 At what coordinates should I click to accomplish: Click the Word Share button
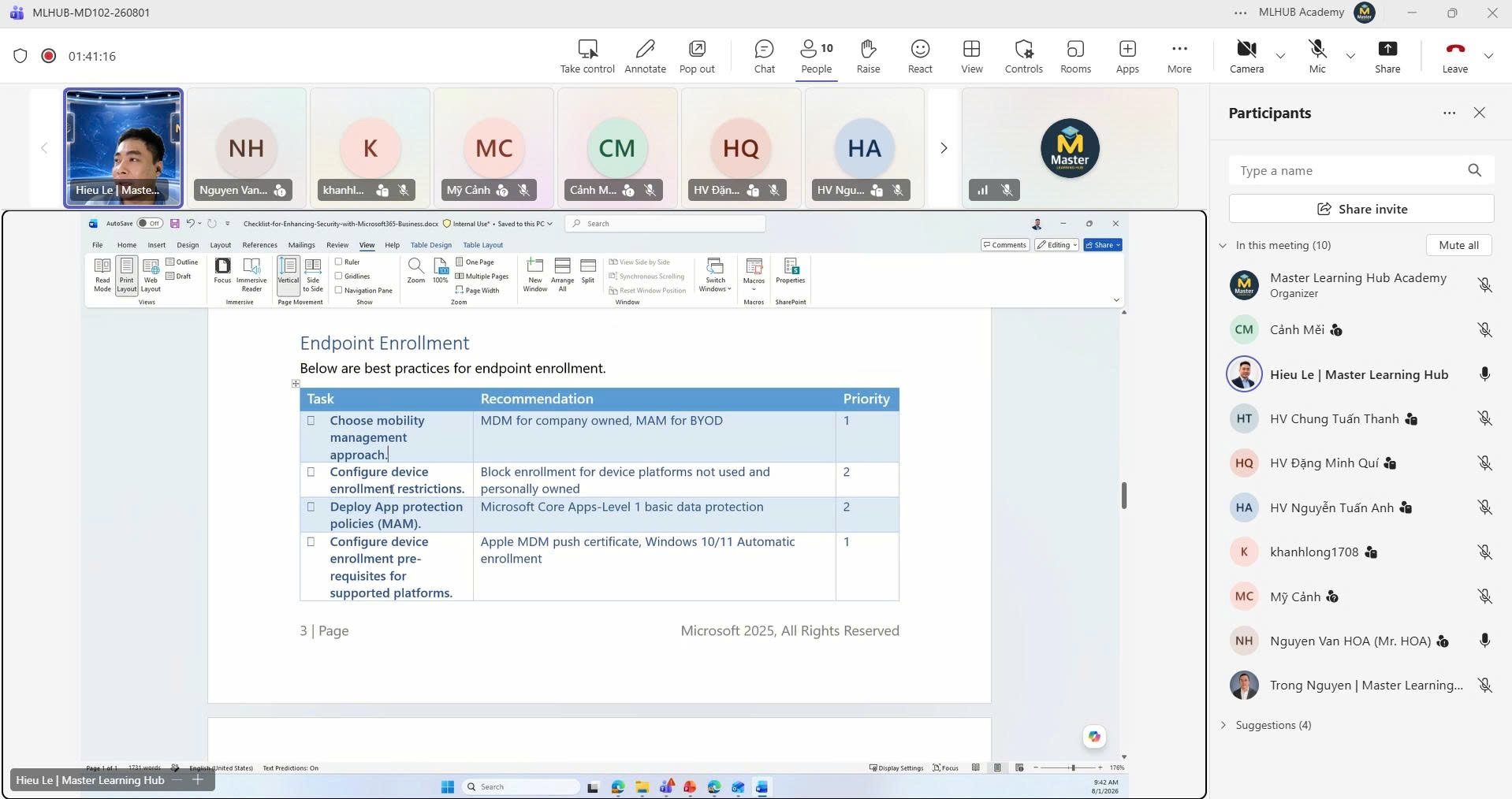pos(1103,245)
